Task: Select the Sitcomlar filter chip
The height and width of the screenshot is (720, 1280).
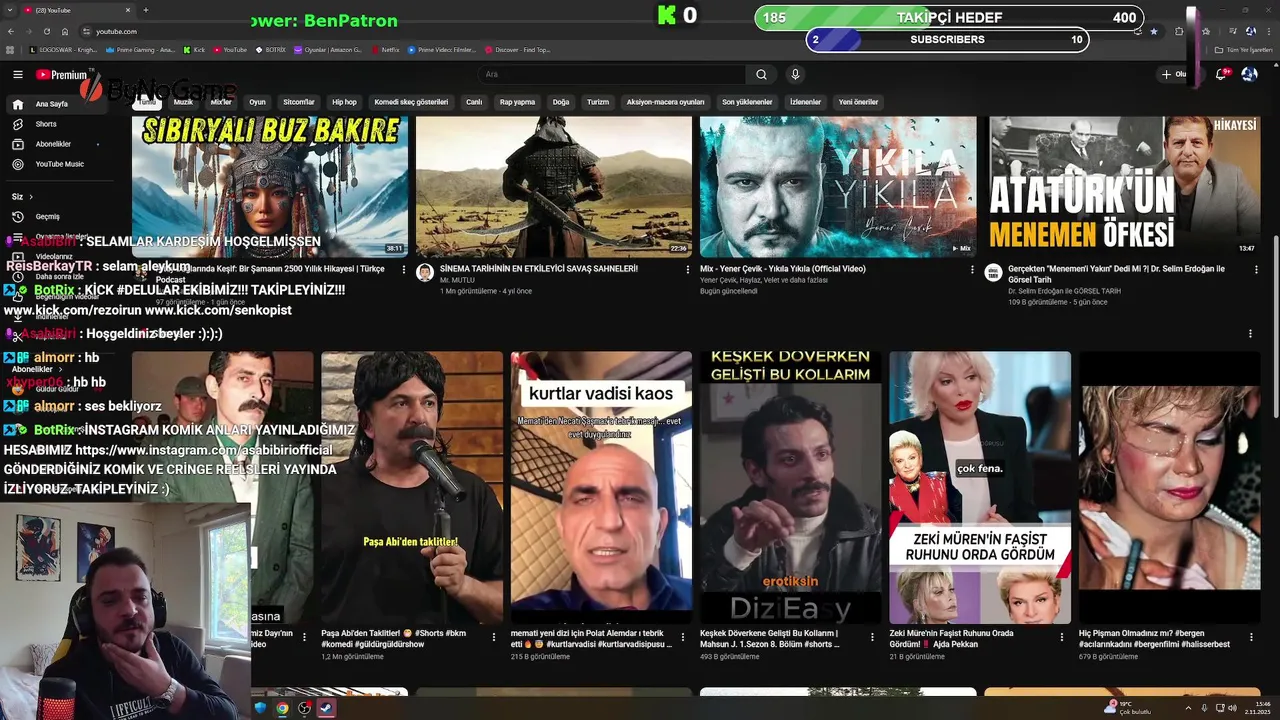Action: tap(299, 102)
